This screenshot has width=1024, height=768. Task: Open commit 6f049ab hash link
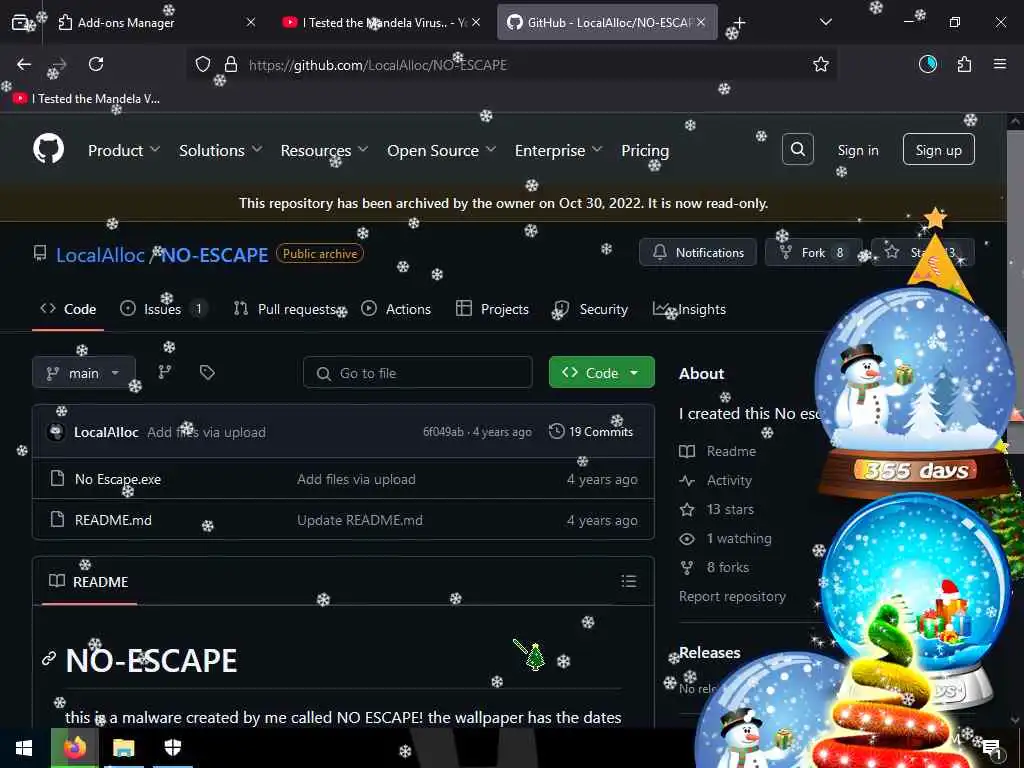pos(443,432)
